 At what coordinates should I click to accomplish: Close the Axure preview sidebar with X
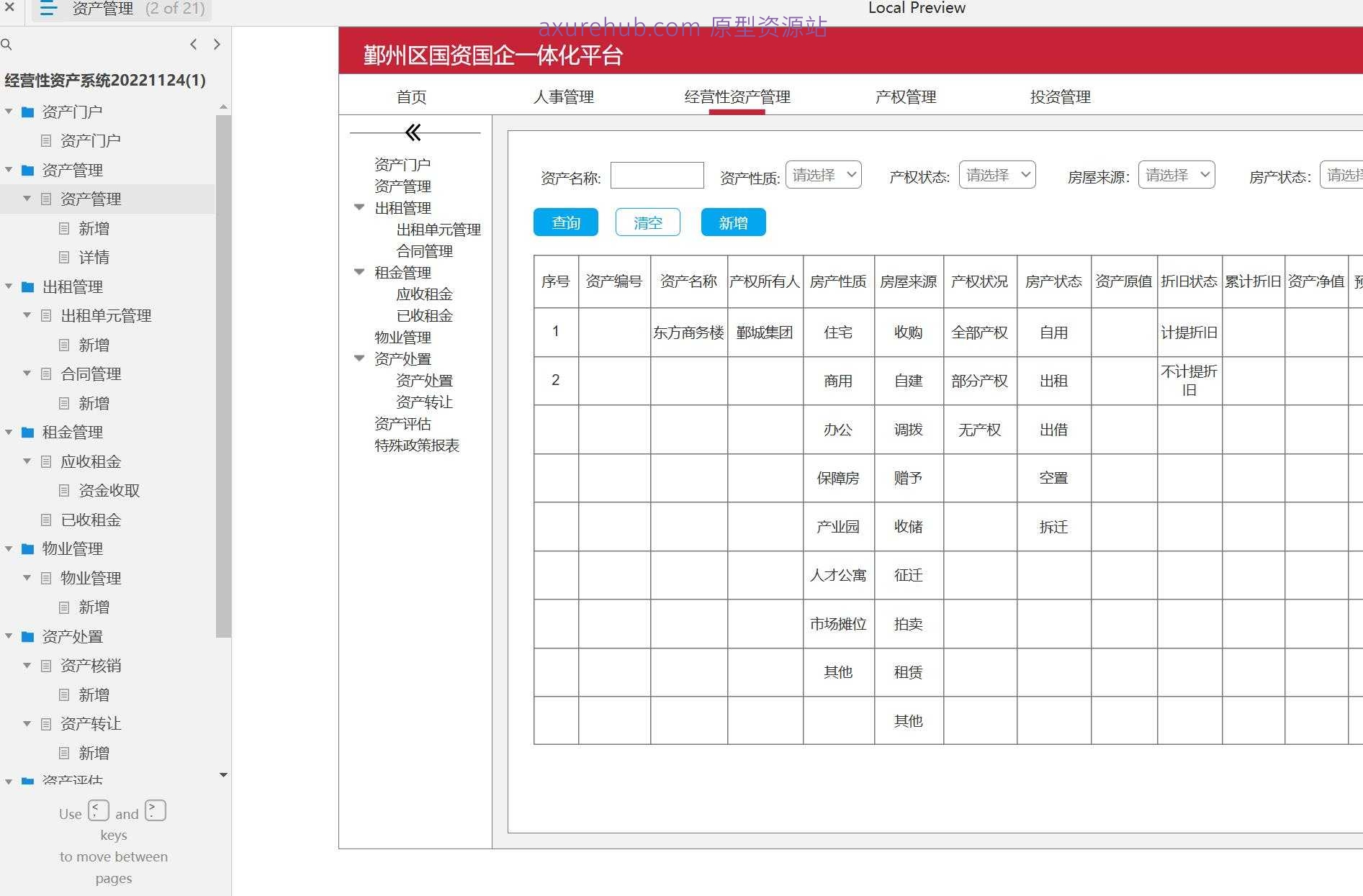[x=9, y=8]
